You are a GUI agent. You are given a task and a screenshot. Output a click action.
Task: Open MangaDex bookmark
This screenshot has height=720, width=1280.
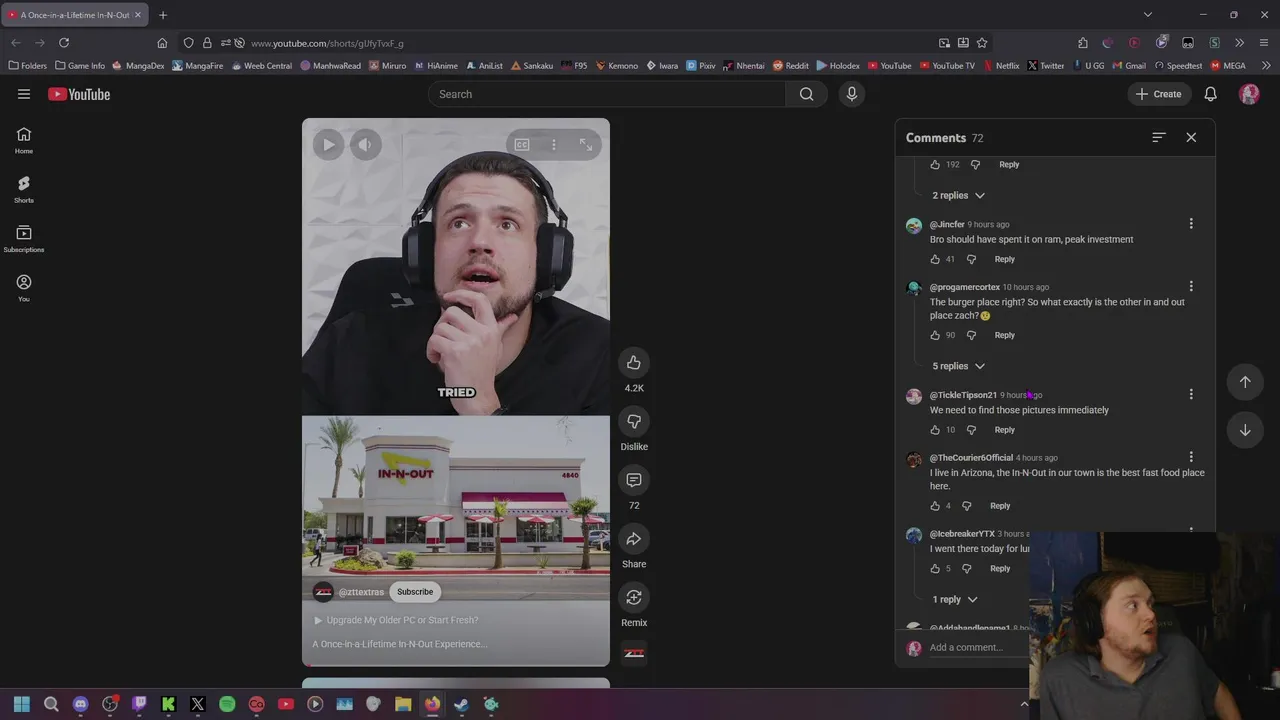point(138,66)
